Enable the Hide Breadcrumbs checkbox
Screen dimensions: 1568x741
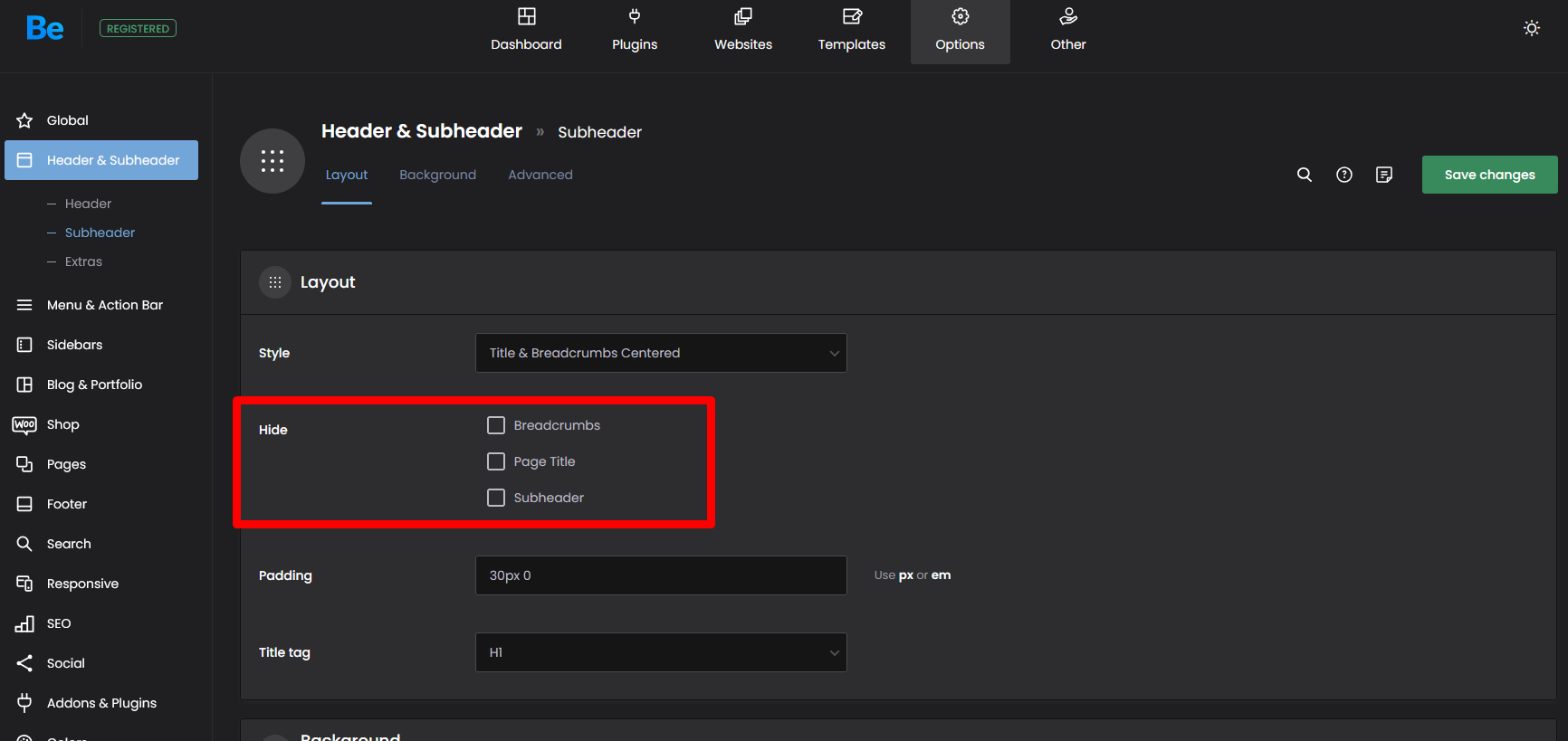point(496,425)
